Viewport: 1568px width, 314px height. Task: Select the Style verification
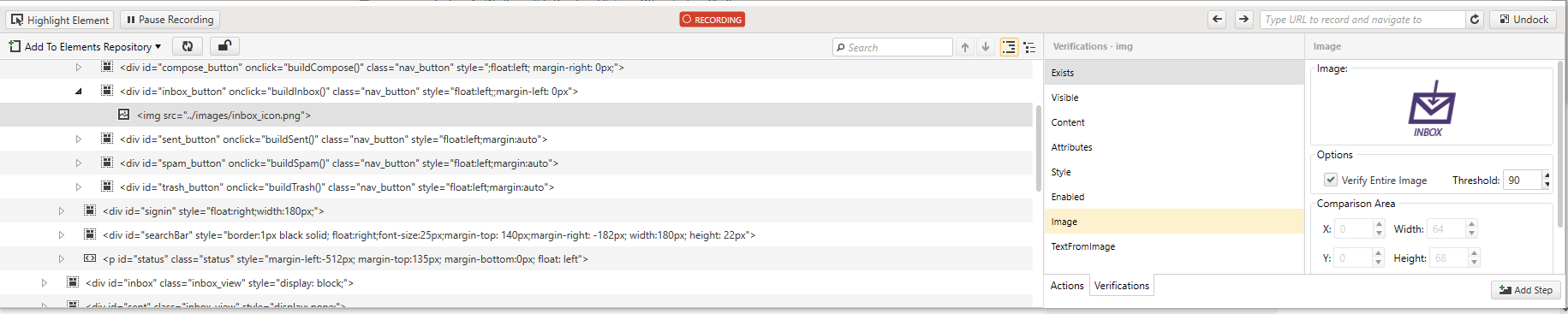click(1174, 172)
